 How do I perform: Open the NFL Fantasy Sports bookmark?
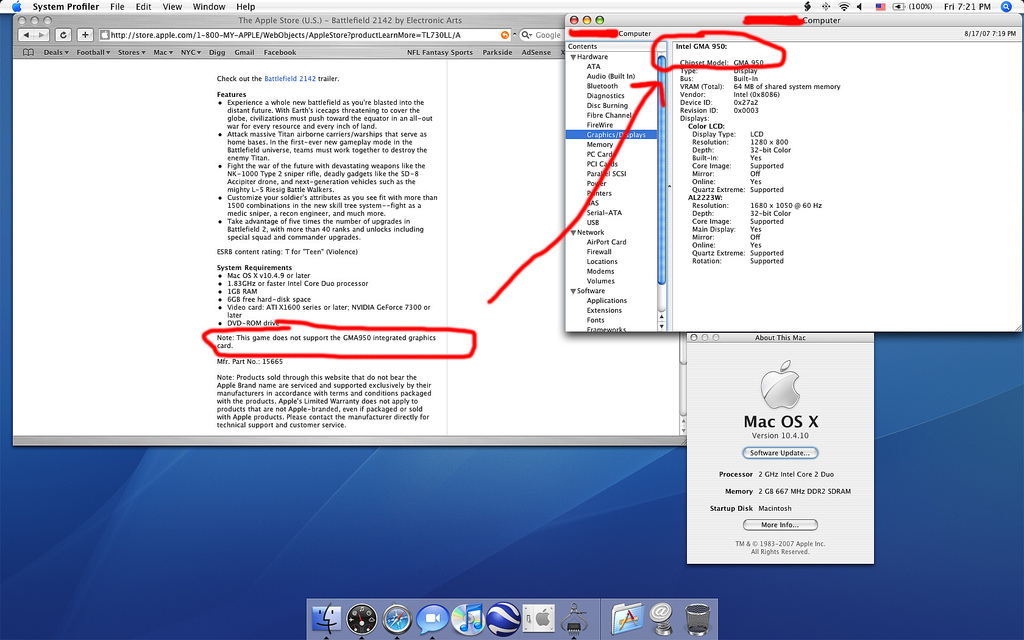tap(440, 52)
